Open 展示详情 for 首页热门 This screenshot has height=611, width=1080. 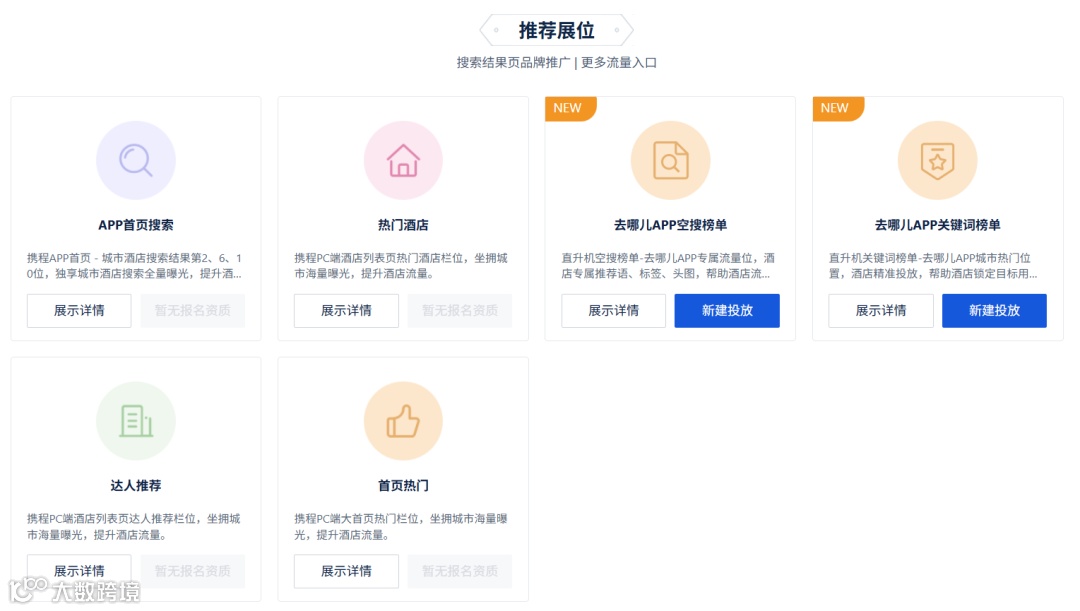click(346, 571)
